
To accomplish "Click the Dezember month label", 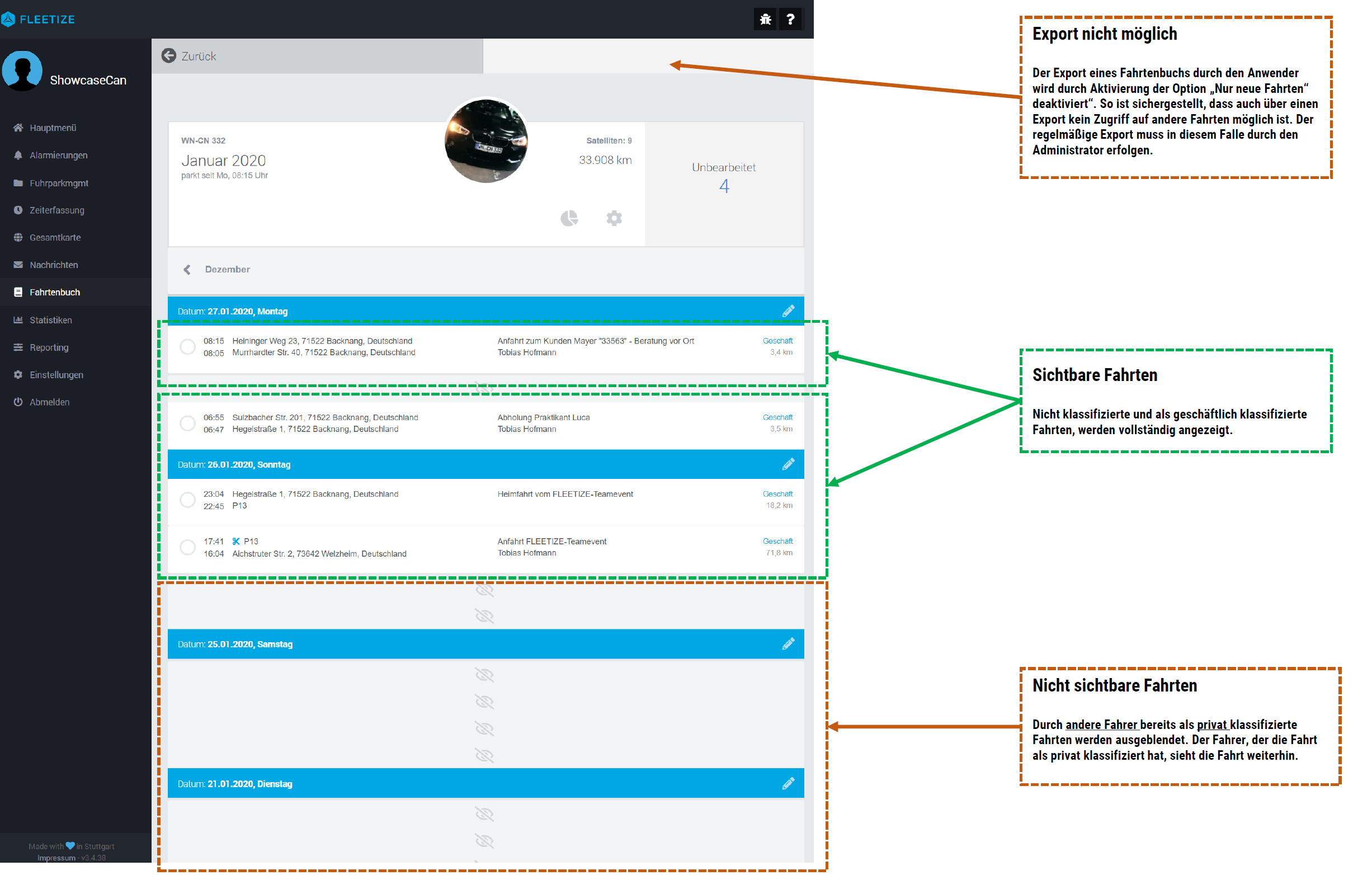I will point(227,270).
